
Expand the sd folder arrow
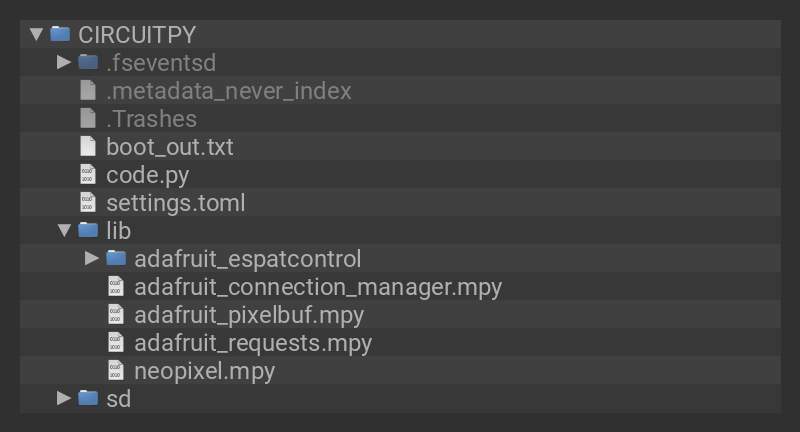pyautogui.click(x=64, y=398)
